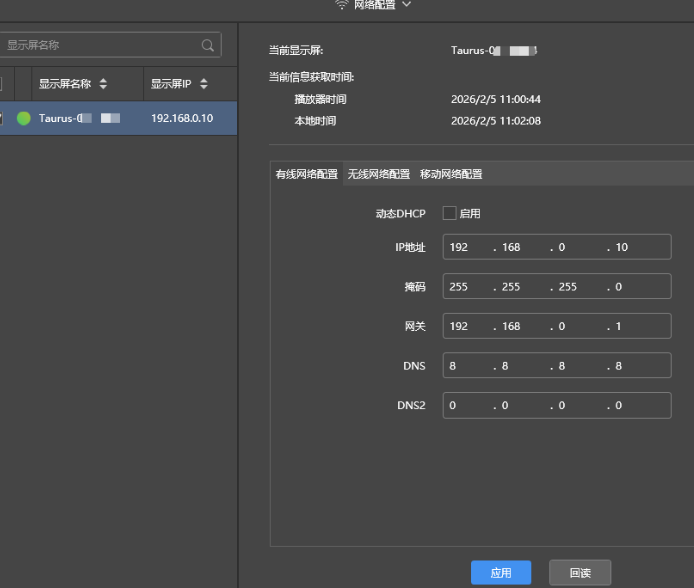Click the 掩码 input field

tap(556, 287)
